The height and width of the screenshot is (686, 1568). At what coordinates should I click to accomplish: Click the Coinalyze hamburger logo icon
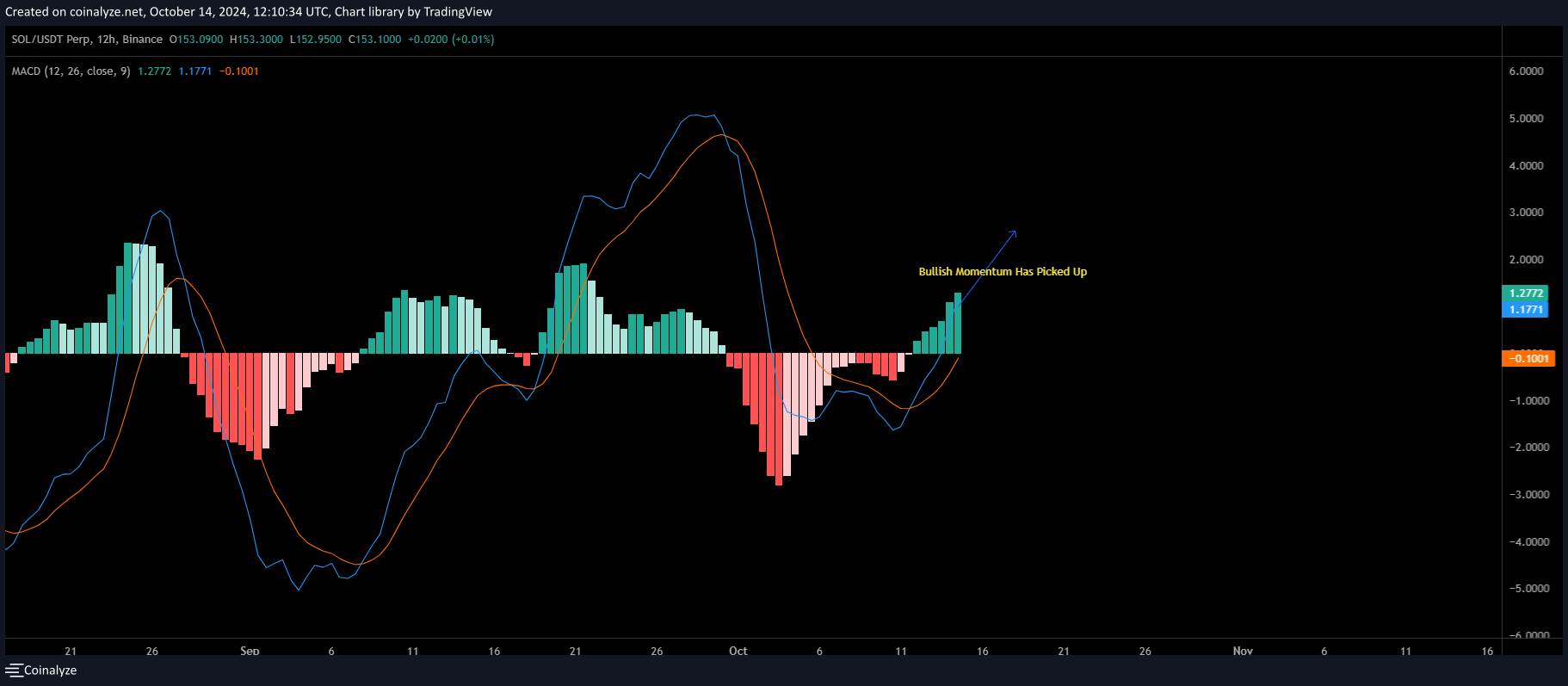(x=14, y=671)
